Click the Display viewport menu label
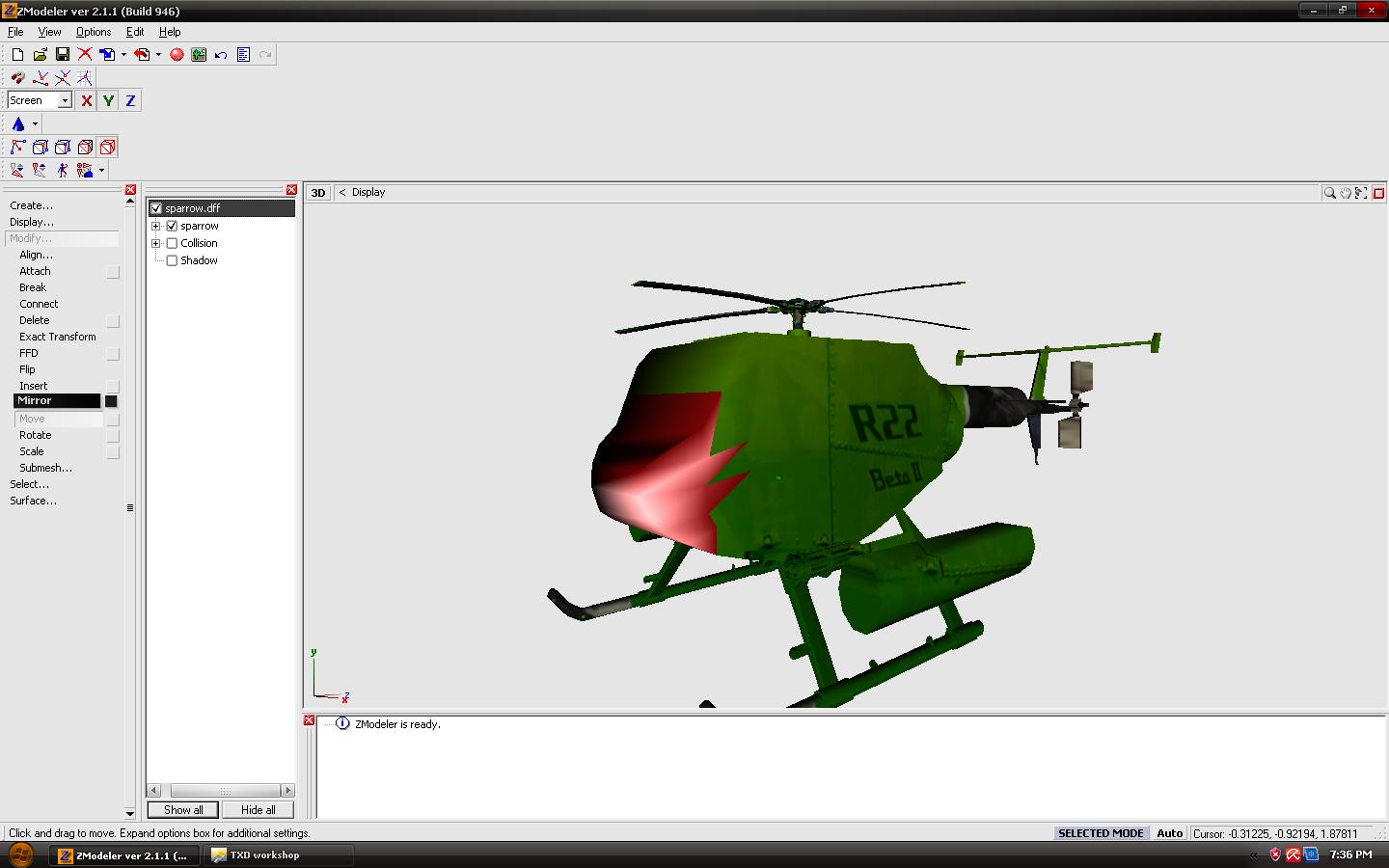The image size is (1389, 868). coord(368,193)
